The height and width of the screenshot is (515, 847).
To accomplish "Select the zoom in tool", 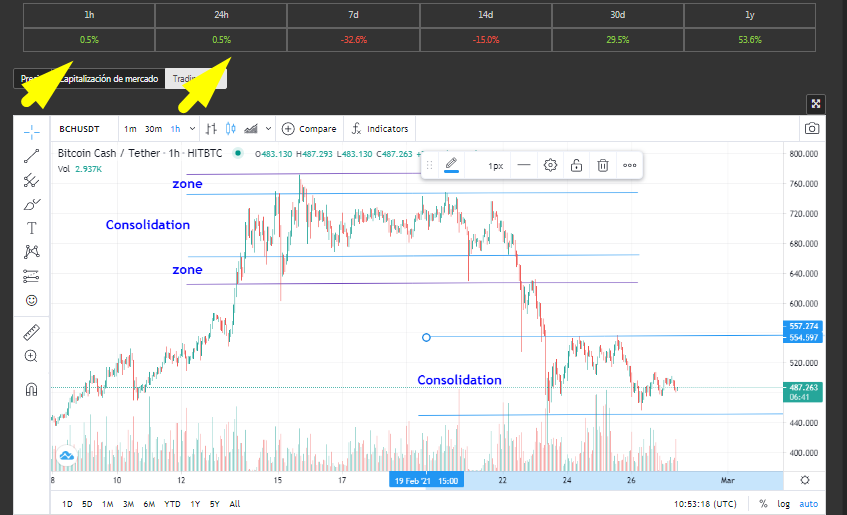I will (31, 356).
